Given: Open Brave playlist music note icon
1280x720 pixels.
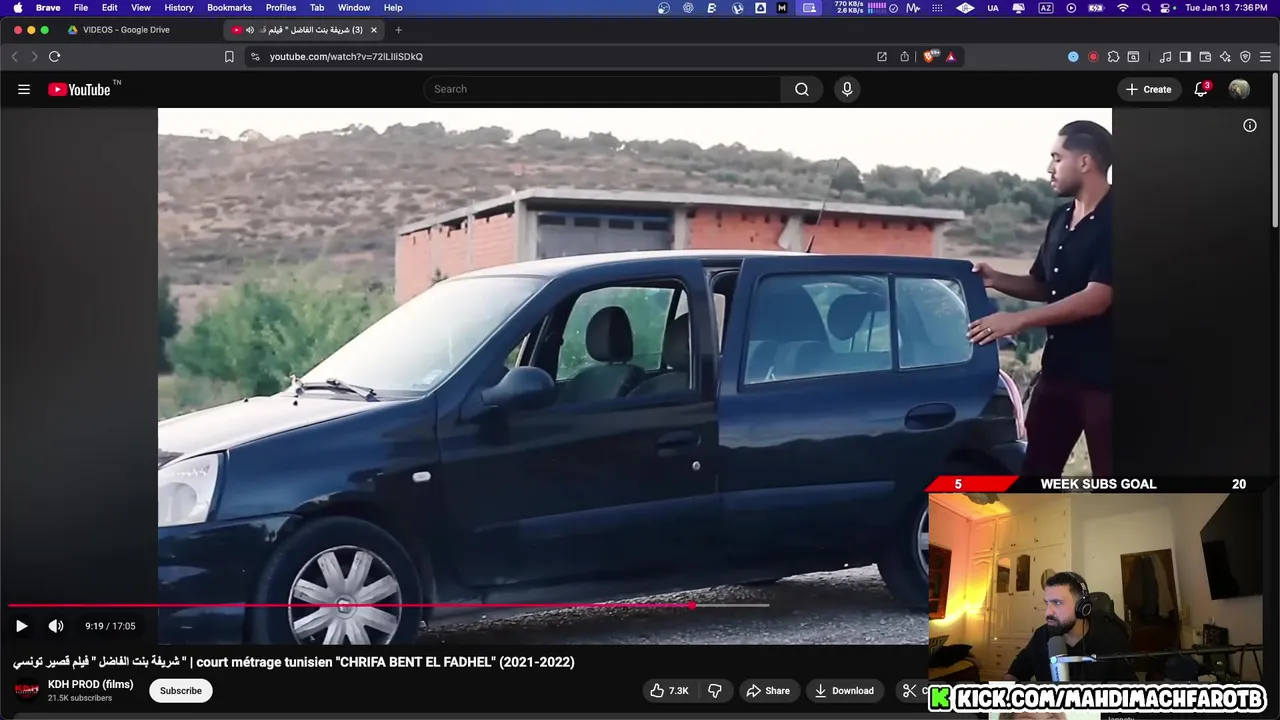Looking at the screenshot, I should (1165, 57).
